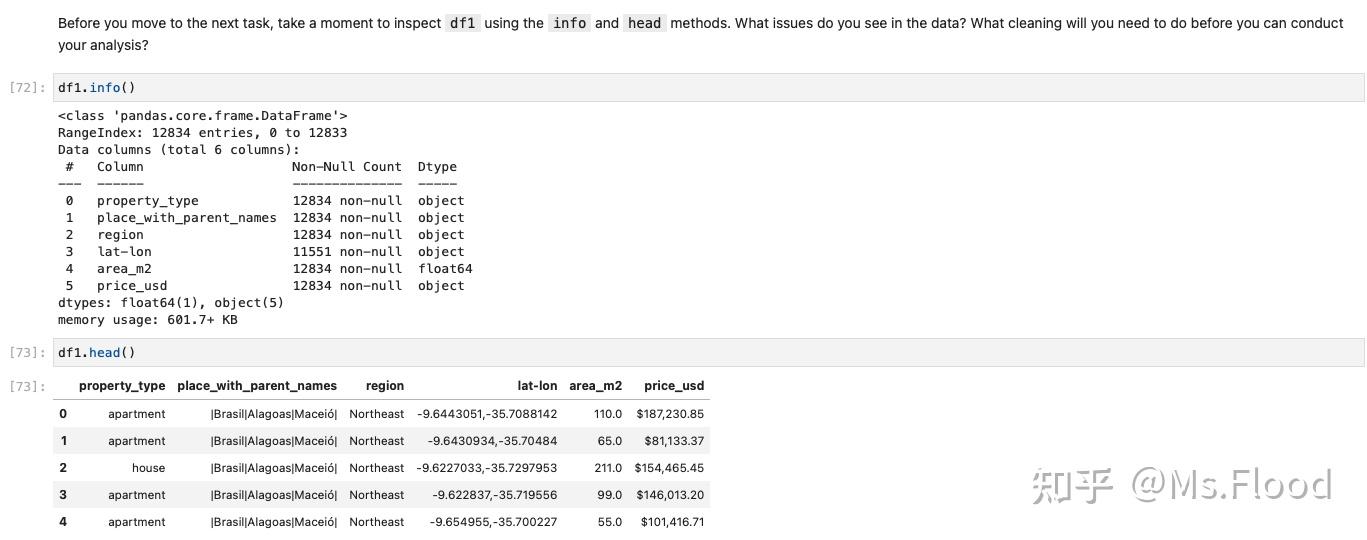Click the lat-lon column header
1367x540 pixels.
point(537,386)
